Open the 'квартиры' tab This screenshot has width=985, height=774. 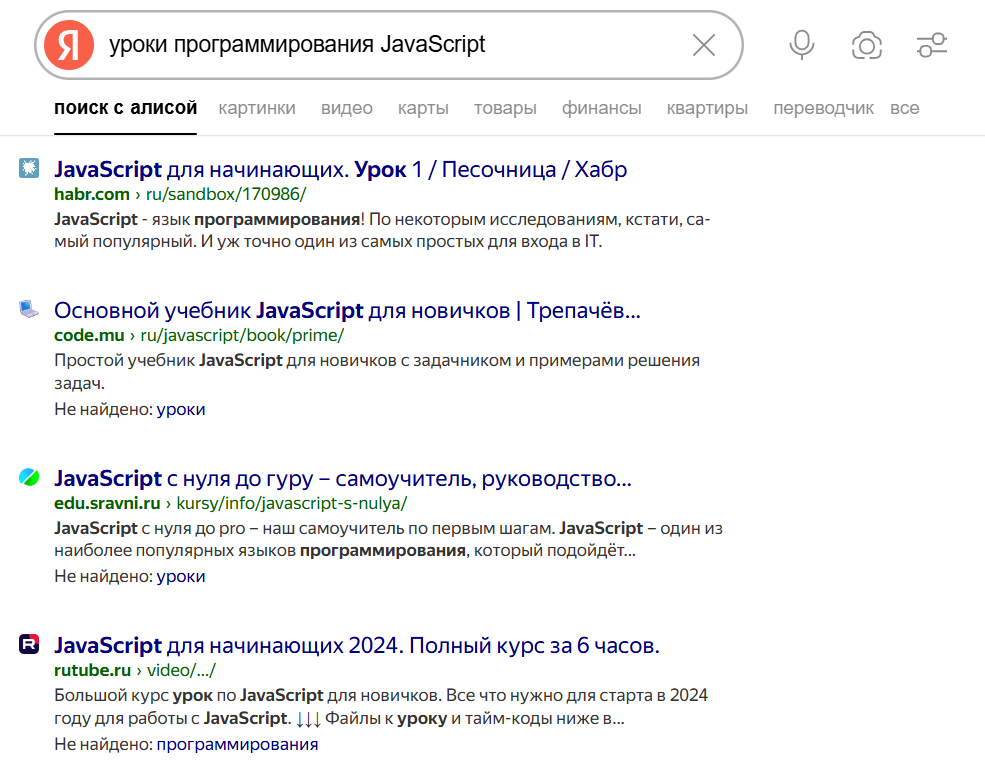tap(707, 108)
